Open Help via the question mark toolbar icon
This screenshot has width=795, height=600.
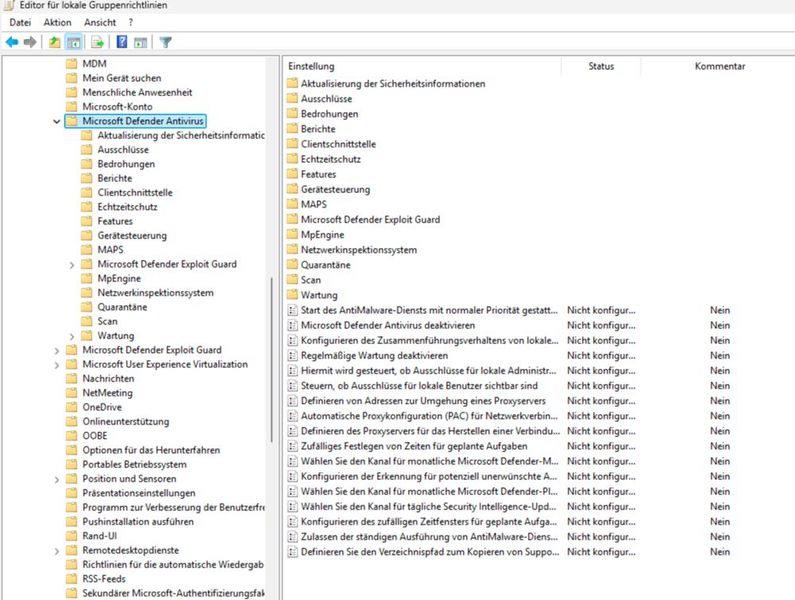pyautogui.click(x=122, y=42)
